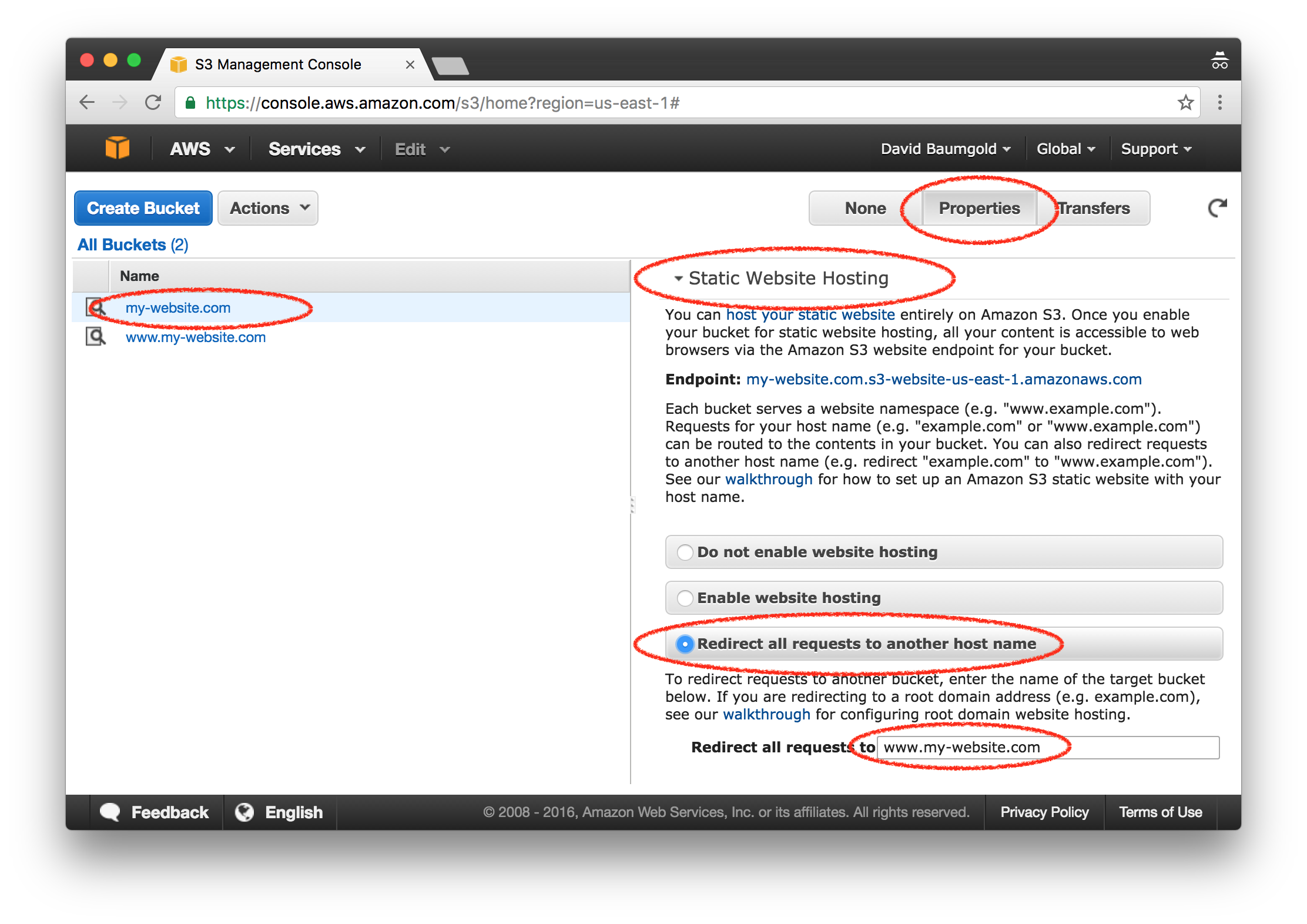Open the Actions dropdown
This screenshot has height=924, width=1307.
click(268, 207)
